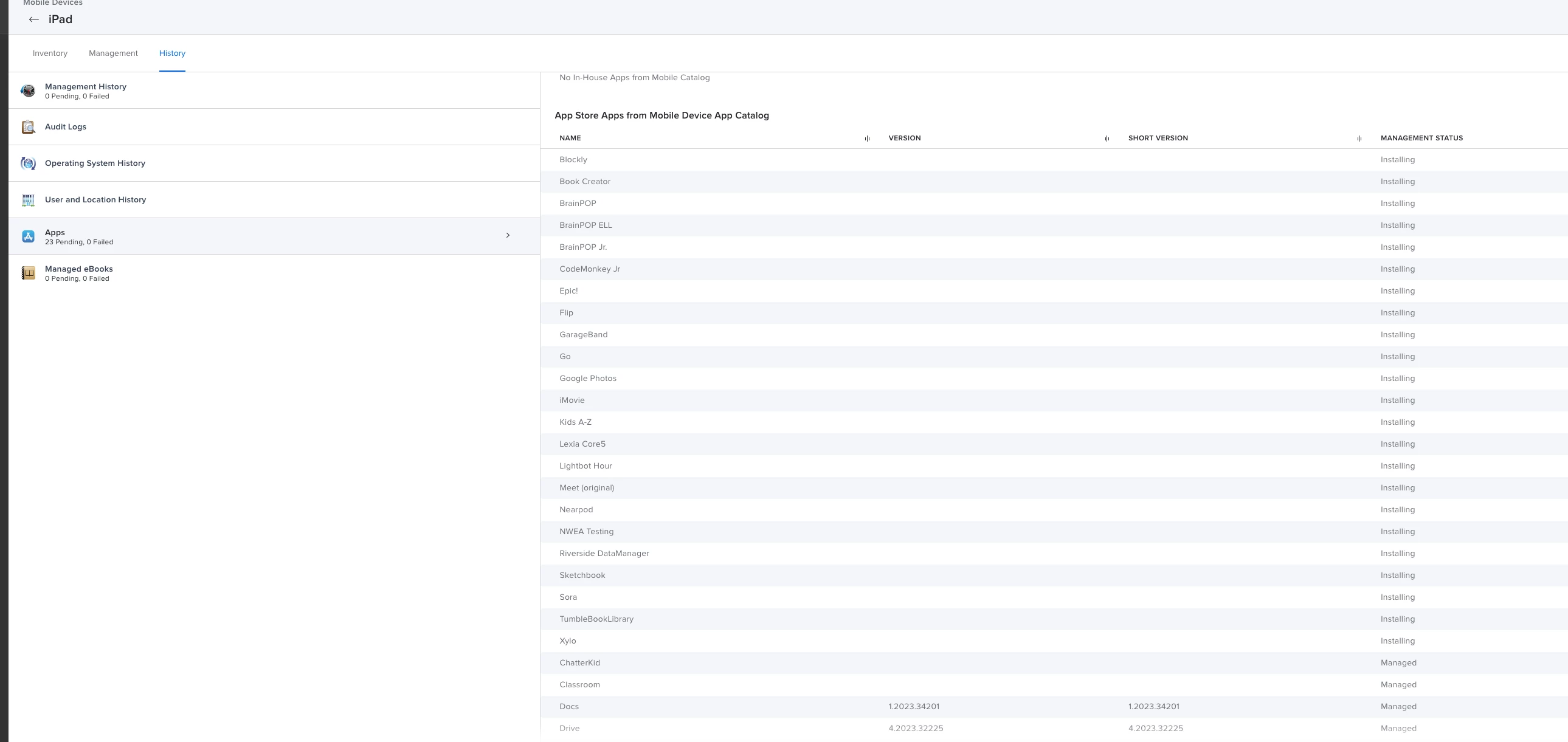Click the Riverside DataManager app name

coord(604,554)
